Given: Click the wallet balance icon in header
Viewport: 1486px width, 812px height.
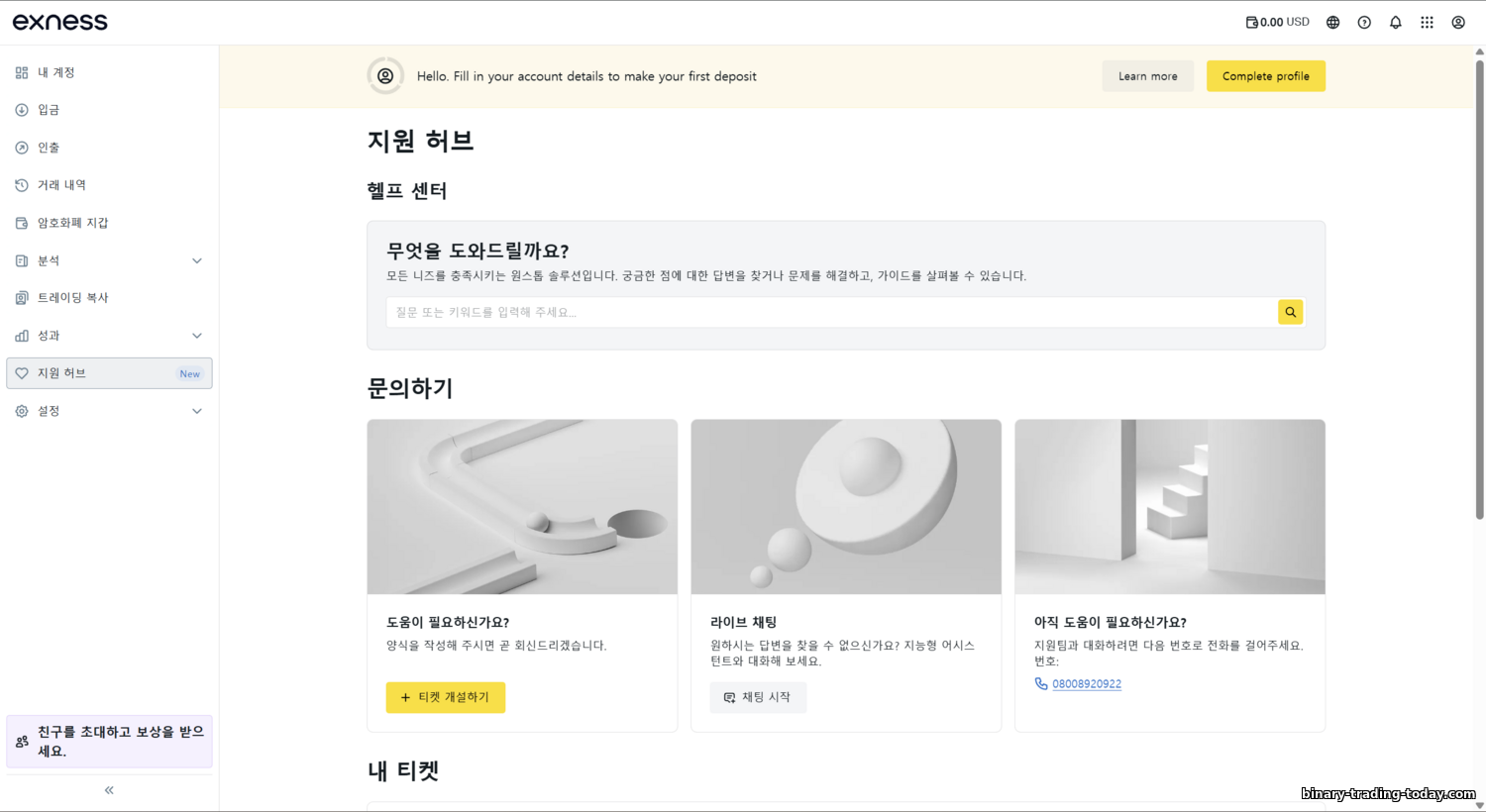Looking at the screenshot, I should click(1252, 22).
